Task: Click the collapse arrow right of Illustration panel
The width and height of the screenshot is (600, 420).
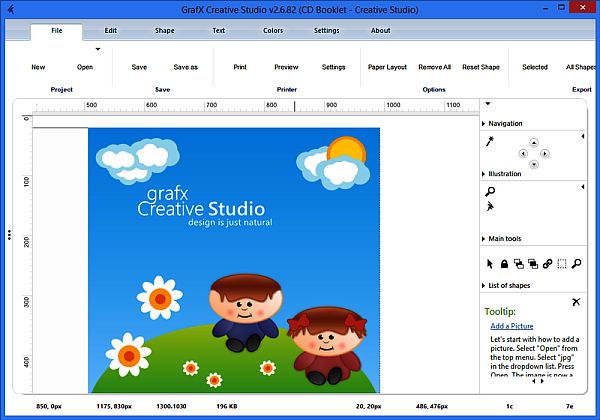Action: [582, 187]
